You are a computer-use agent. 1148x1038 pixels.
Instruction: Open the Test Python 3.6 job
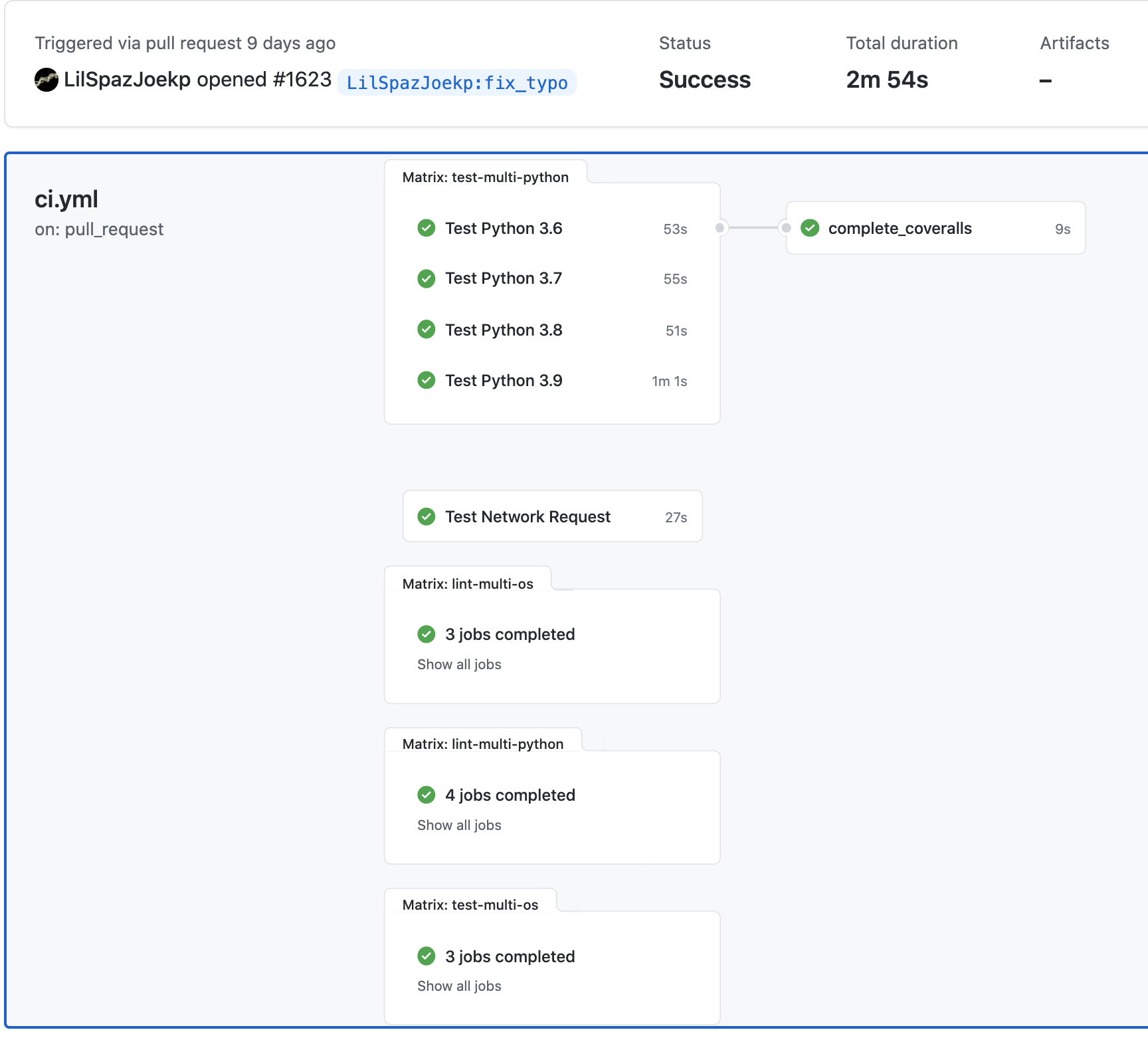click(x=503, y=229)
